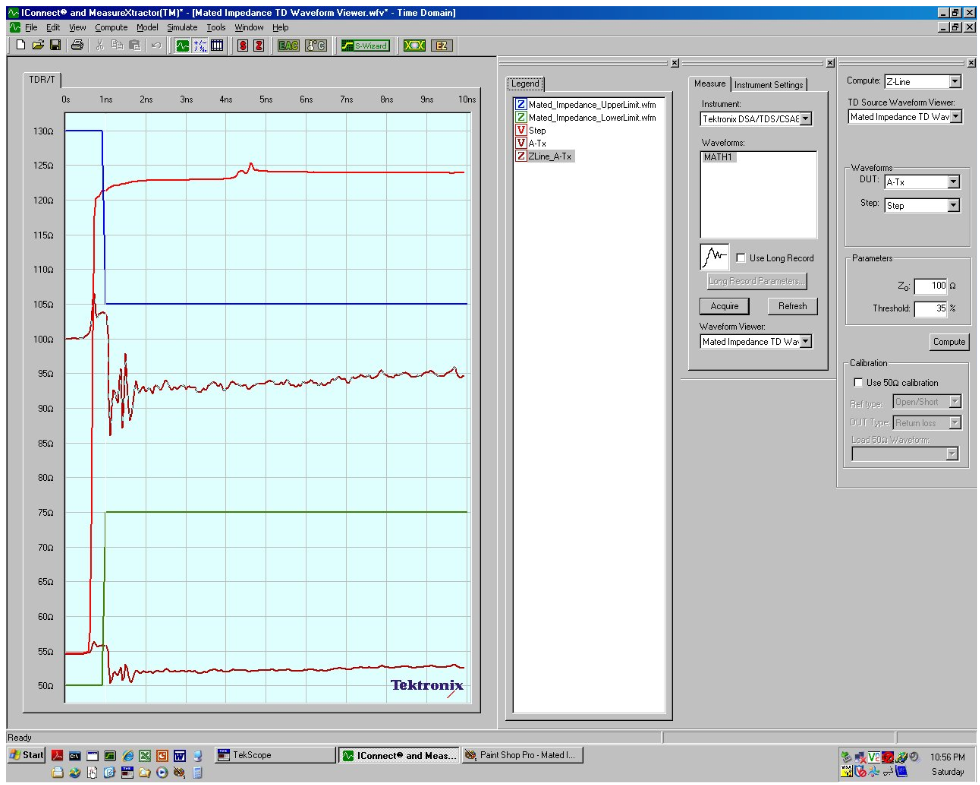Switch to the Instrument Settings tab
Viewport: 980px width, 785px height.
point(769,84)
